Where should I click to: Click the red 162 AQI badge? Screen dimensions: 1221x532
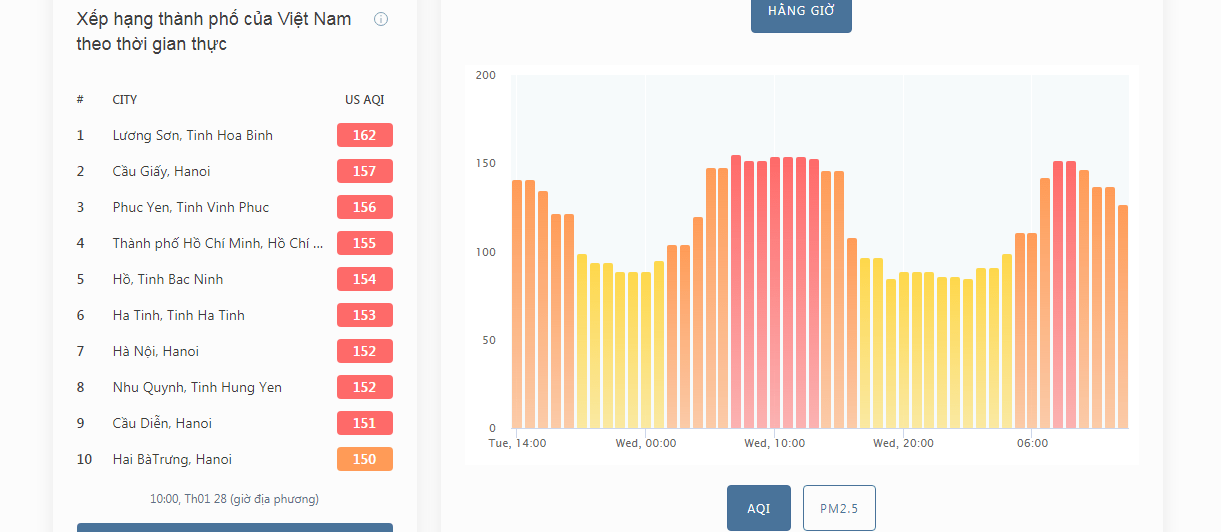click(x=365, y=135)
